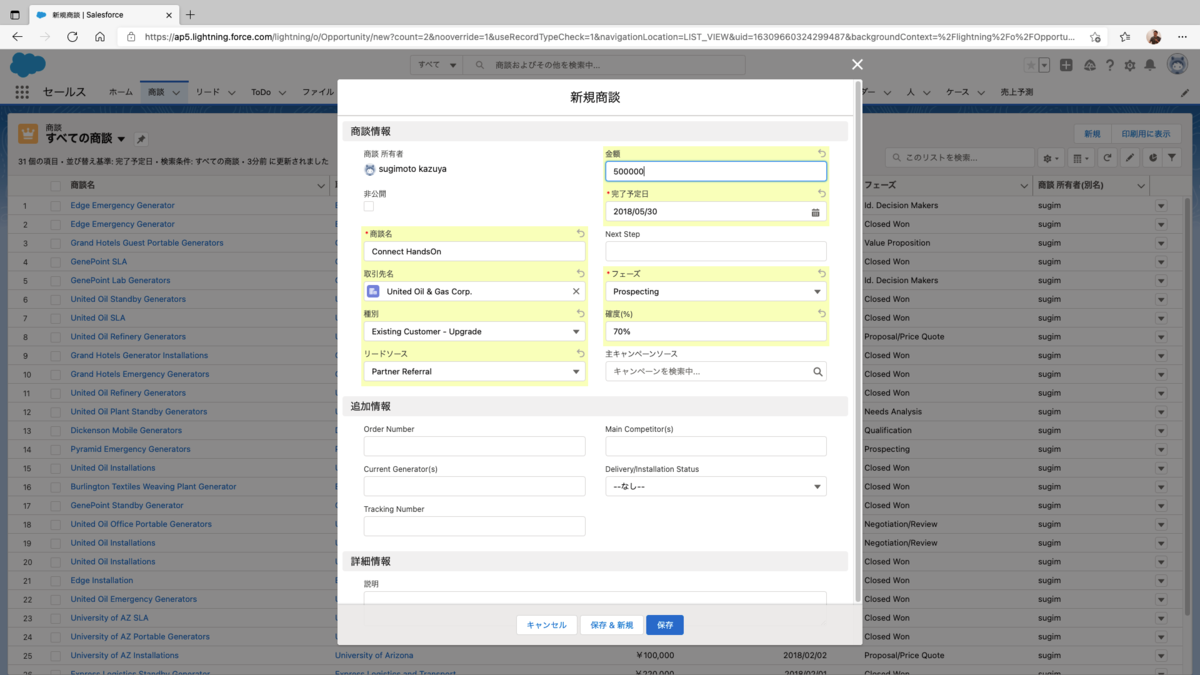The image size is (1200, 675).
Task: Click the search icon in campaign field
Action: [x=817, y=372]
